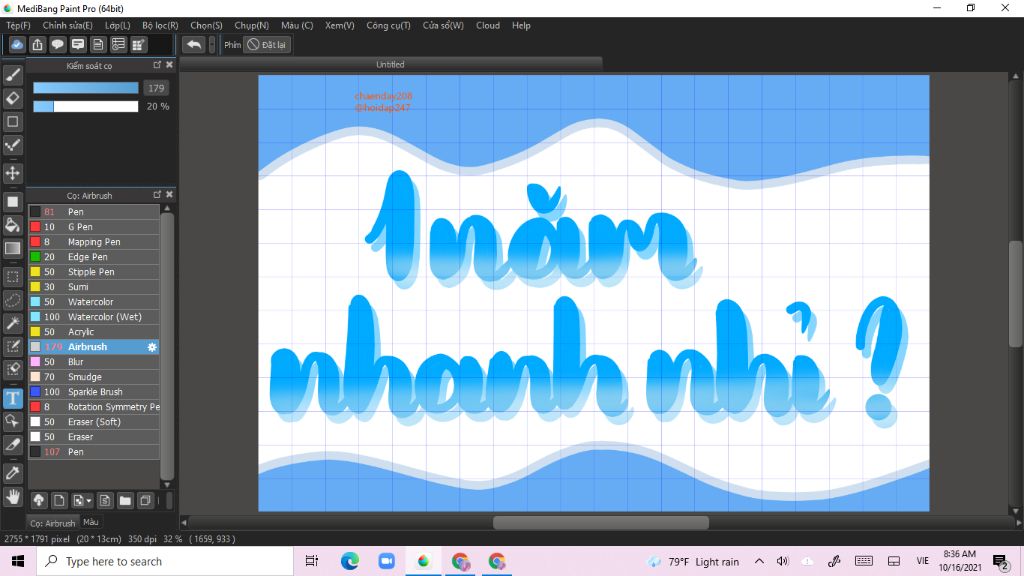Click the Undo arrow button

[x=193, y=44]
